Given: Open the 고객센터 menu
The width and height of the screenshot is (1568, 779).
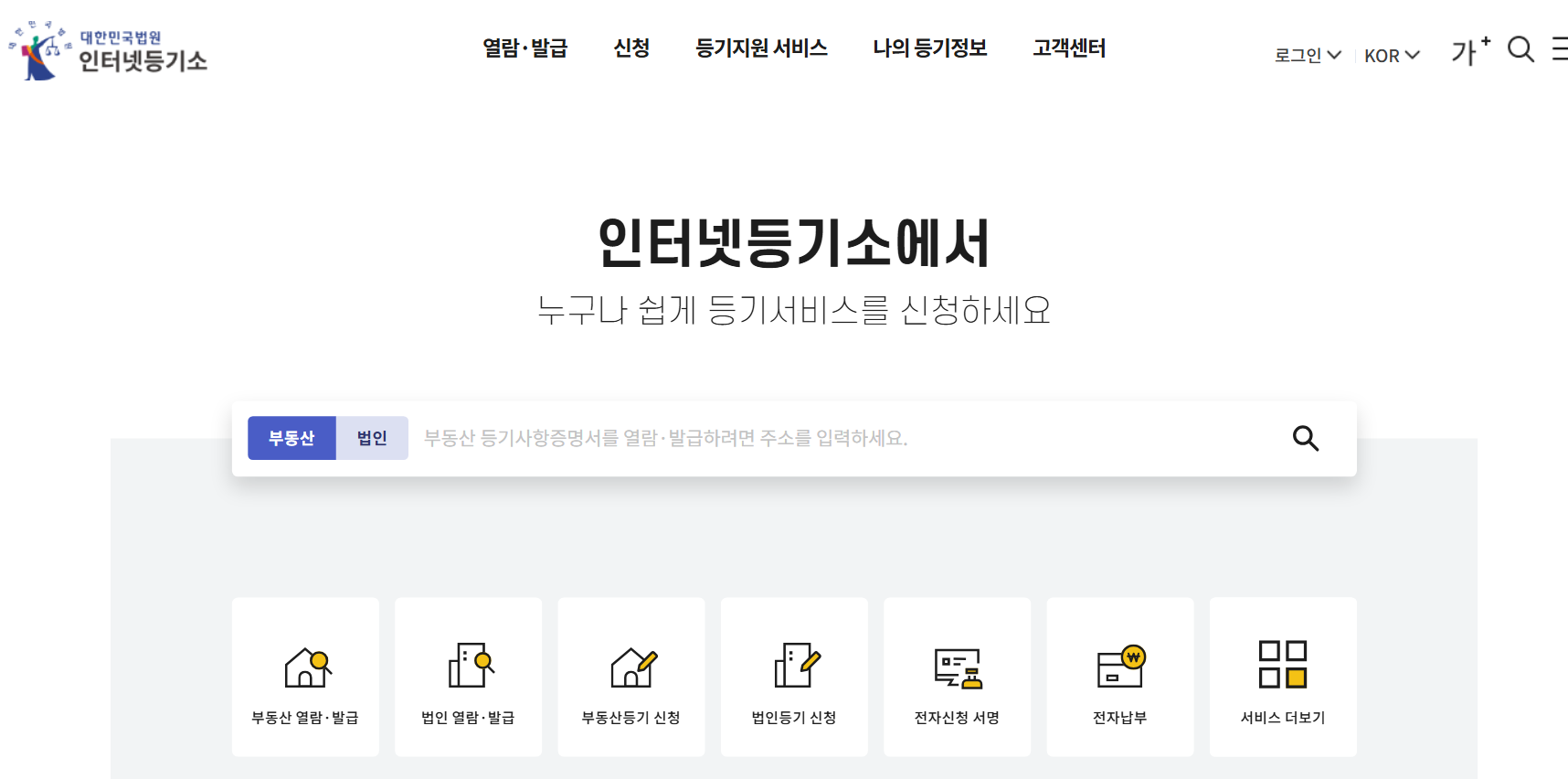Looking at the screenshot, I should 1069,48.
